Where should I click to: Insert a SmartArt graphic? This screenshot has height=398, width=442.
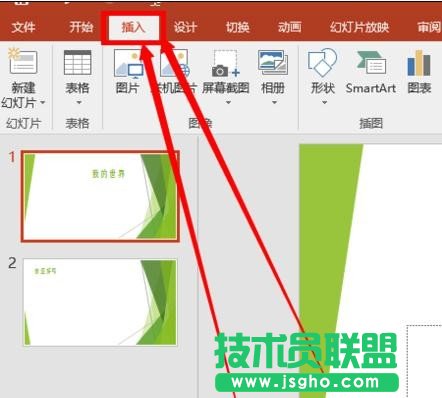[371, 70]
